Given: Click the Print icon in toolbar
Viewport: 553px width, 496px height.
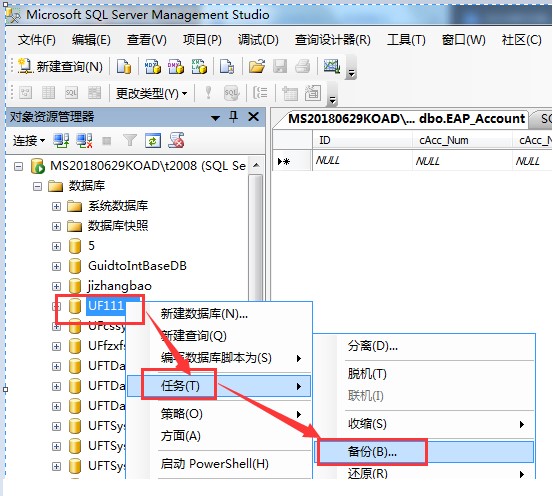Looking at the screenshot, I should click(303, 66).
